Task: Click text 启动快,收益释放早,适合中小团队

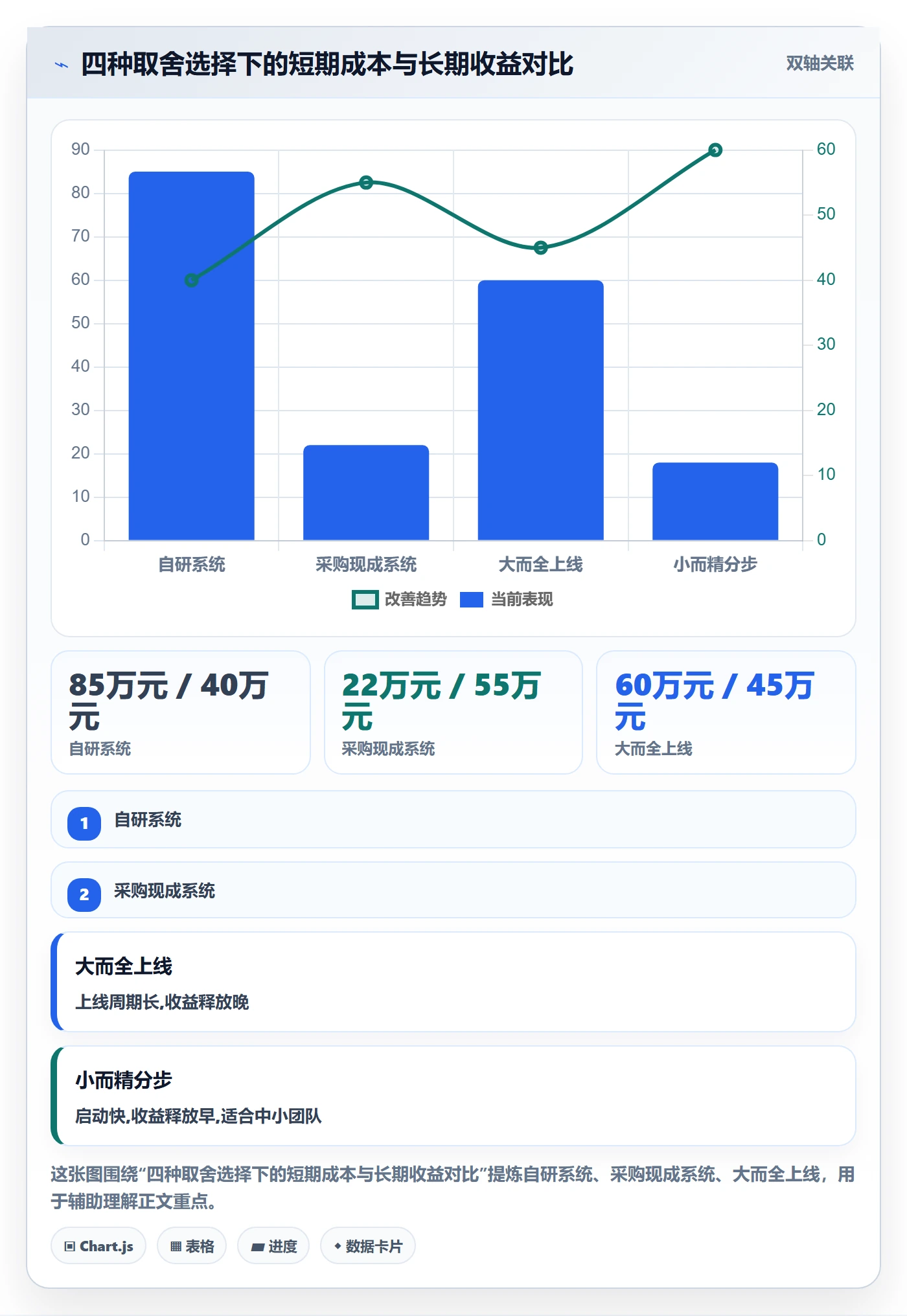Action: [x=198, y=1117]
